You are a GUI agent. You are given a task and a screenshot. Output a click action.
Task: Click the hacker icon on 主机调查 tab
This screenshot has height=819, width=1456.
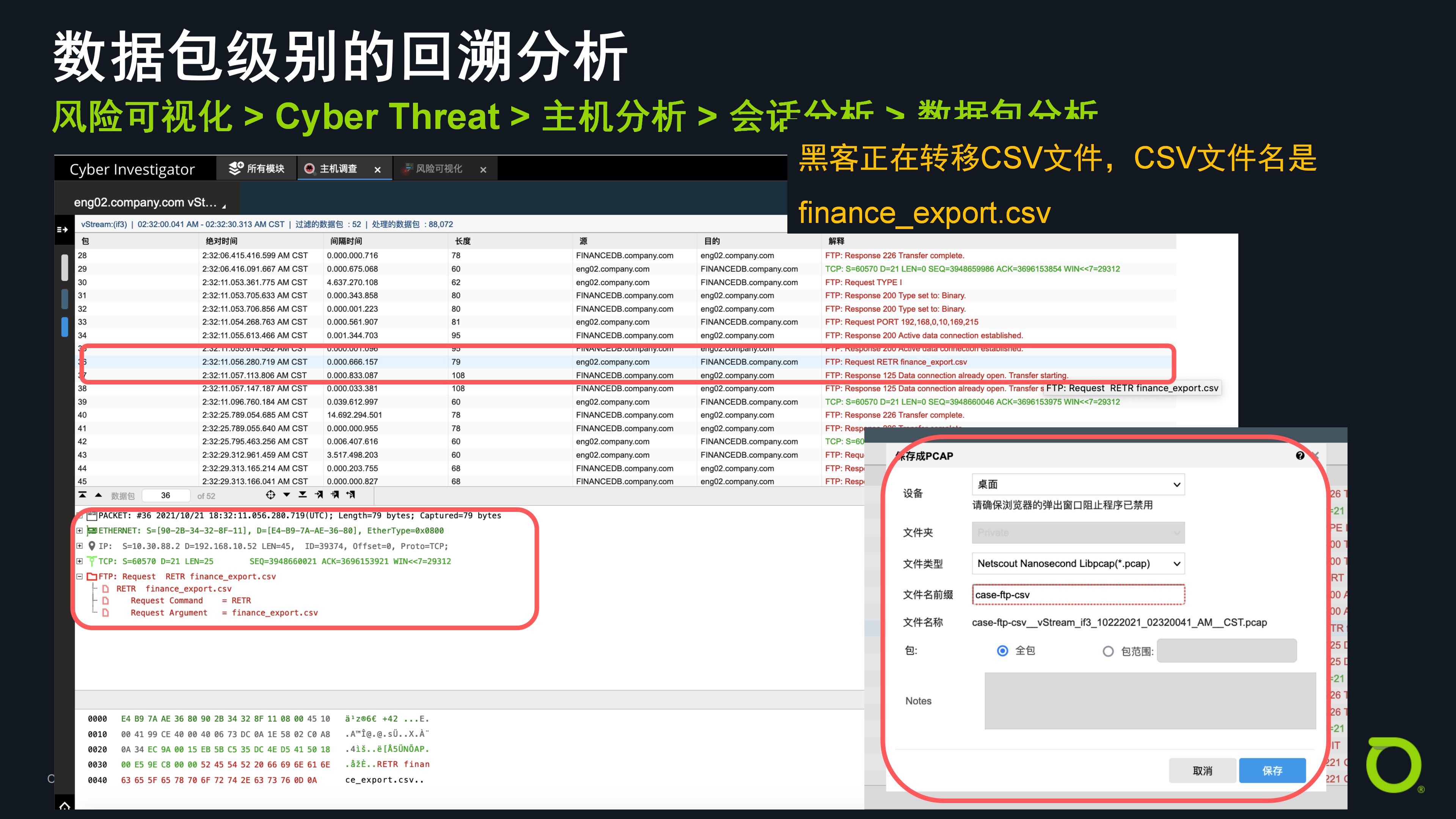(x=310, y=168)
